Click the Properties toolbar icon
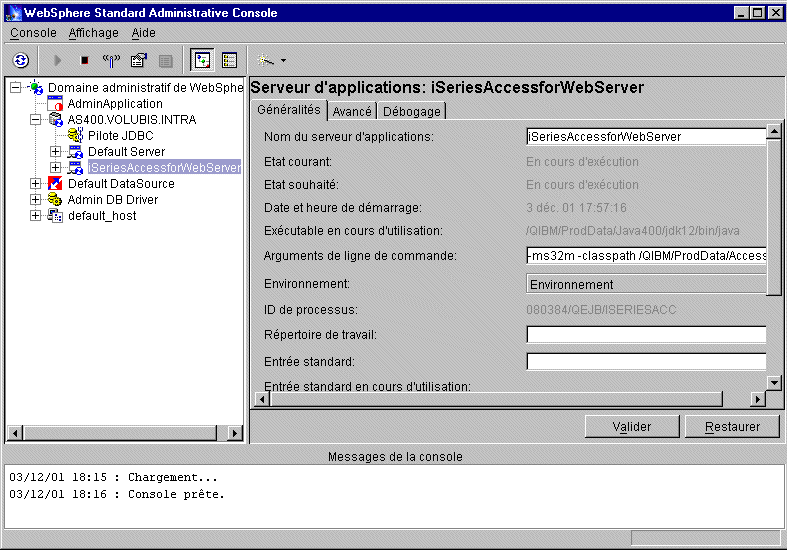 (139, 61)
